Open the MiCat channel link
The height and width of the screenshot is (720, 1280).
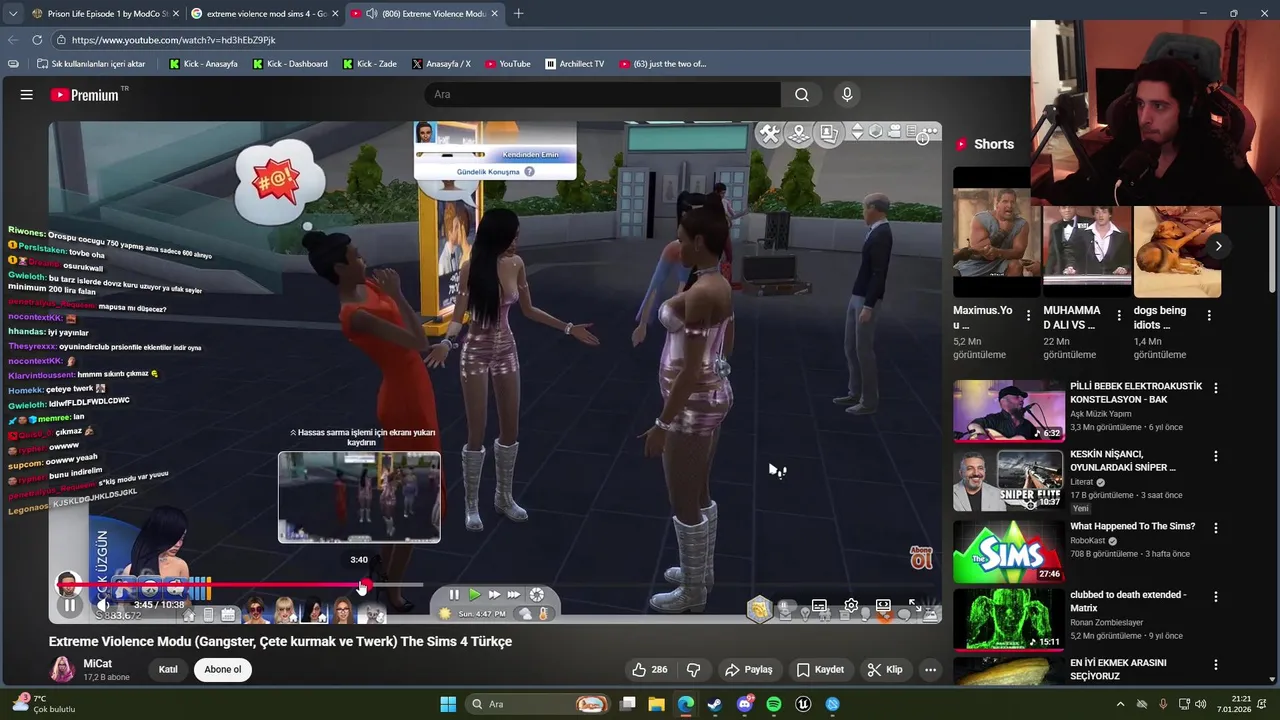coord(98,664)
